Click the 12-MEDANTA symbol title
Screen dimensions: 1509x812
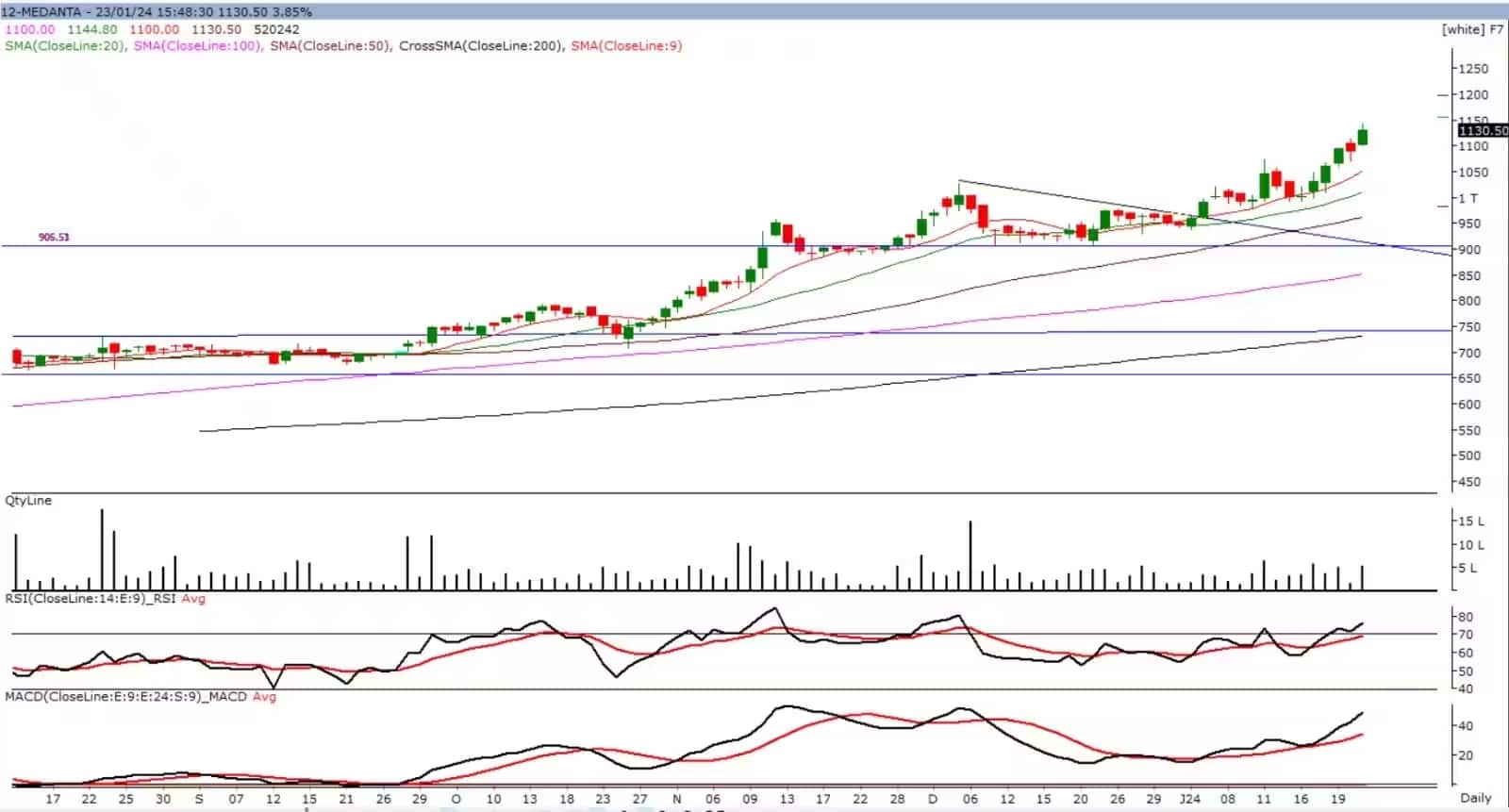(41, 11)
